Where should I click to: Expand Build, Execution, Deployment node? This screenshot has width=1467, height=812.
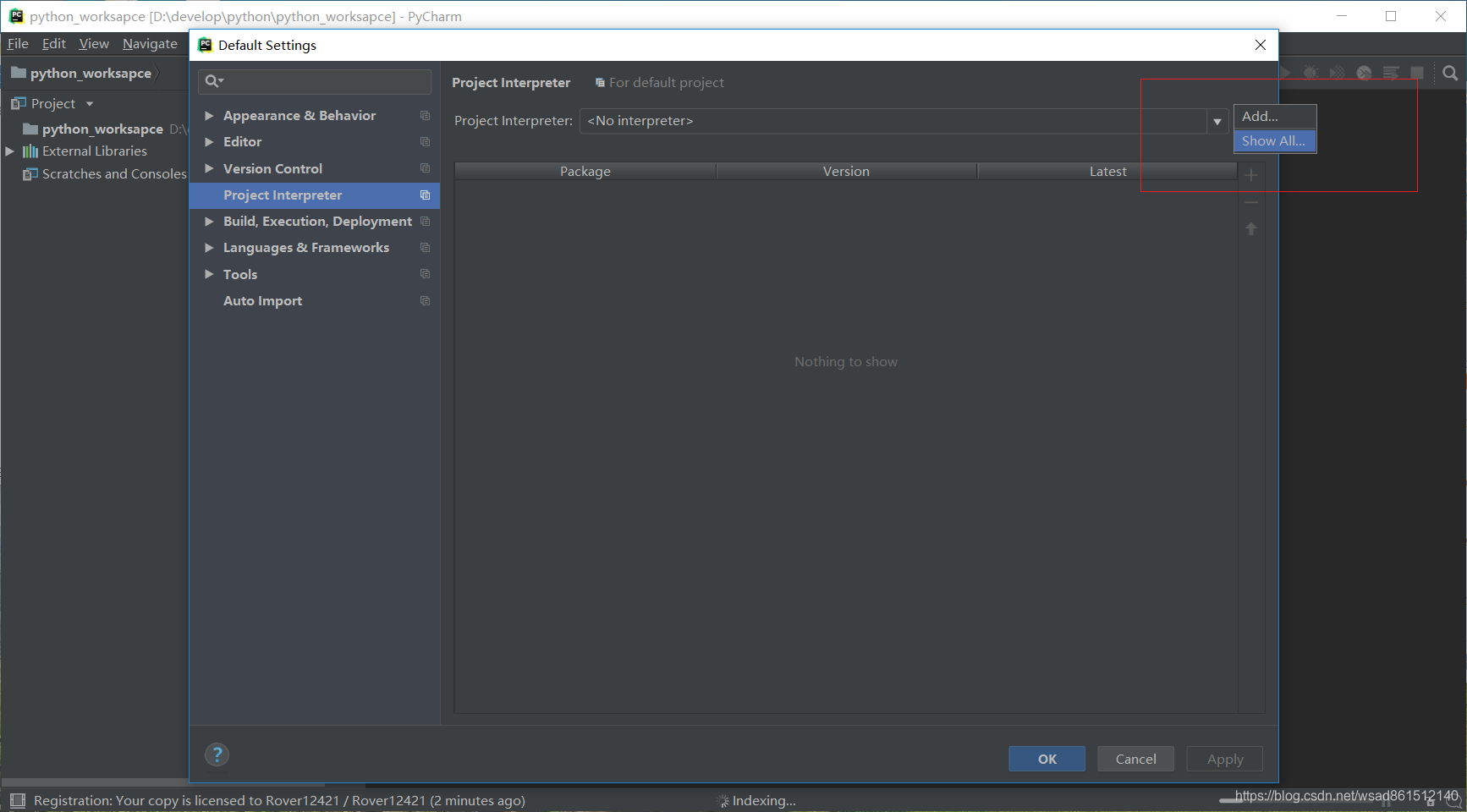pos(209,222)
